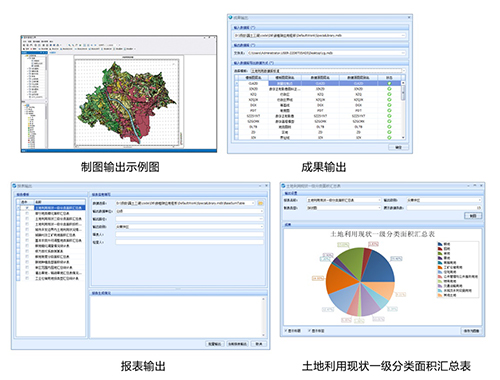Toggle the first checkbox below the pie chart
Viewport: 500px width, 380px height.
point(286,331)
